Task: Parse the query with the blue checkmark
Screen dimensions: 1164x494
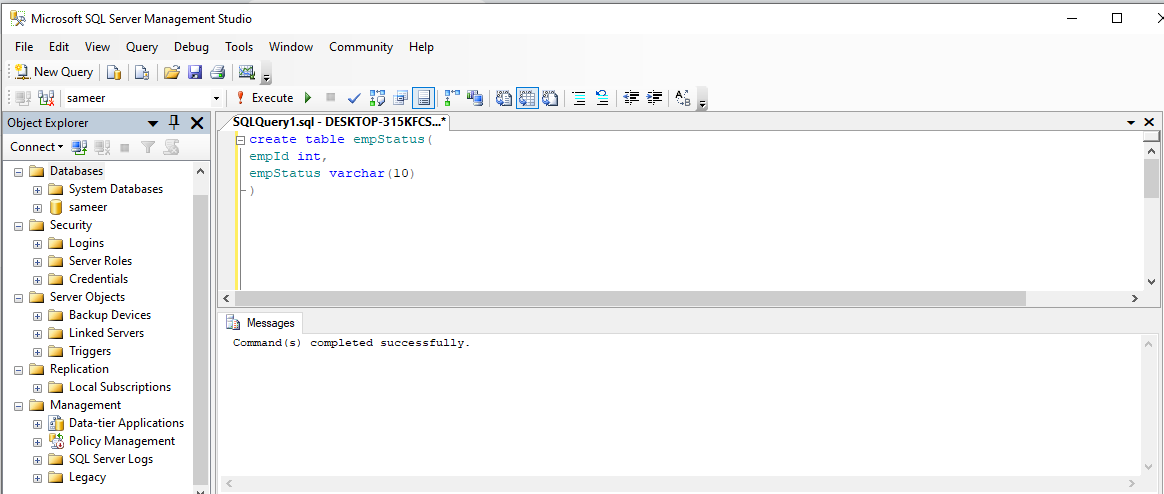Action: pos(354,97)
